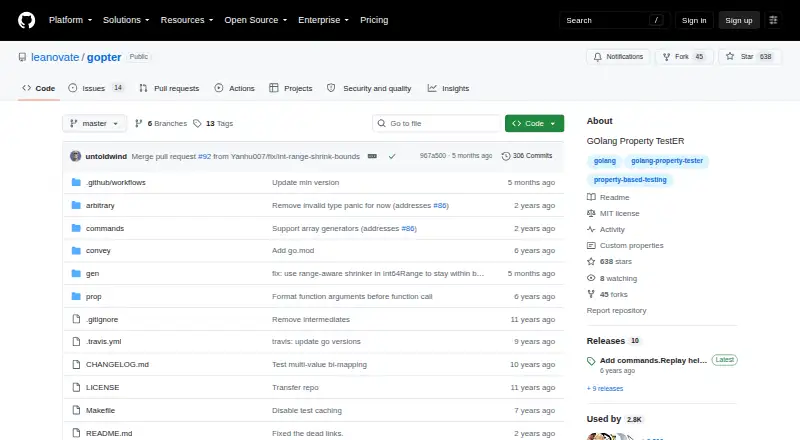Click the Sign in button
Viewport: 800px width, 440px height.
[694, 20]
